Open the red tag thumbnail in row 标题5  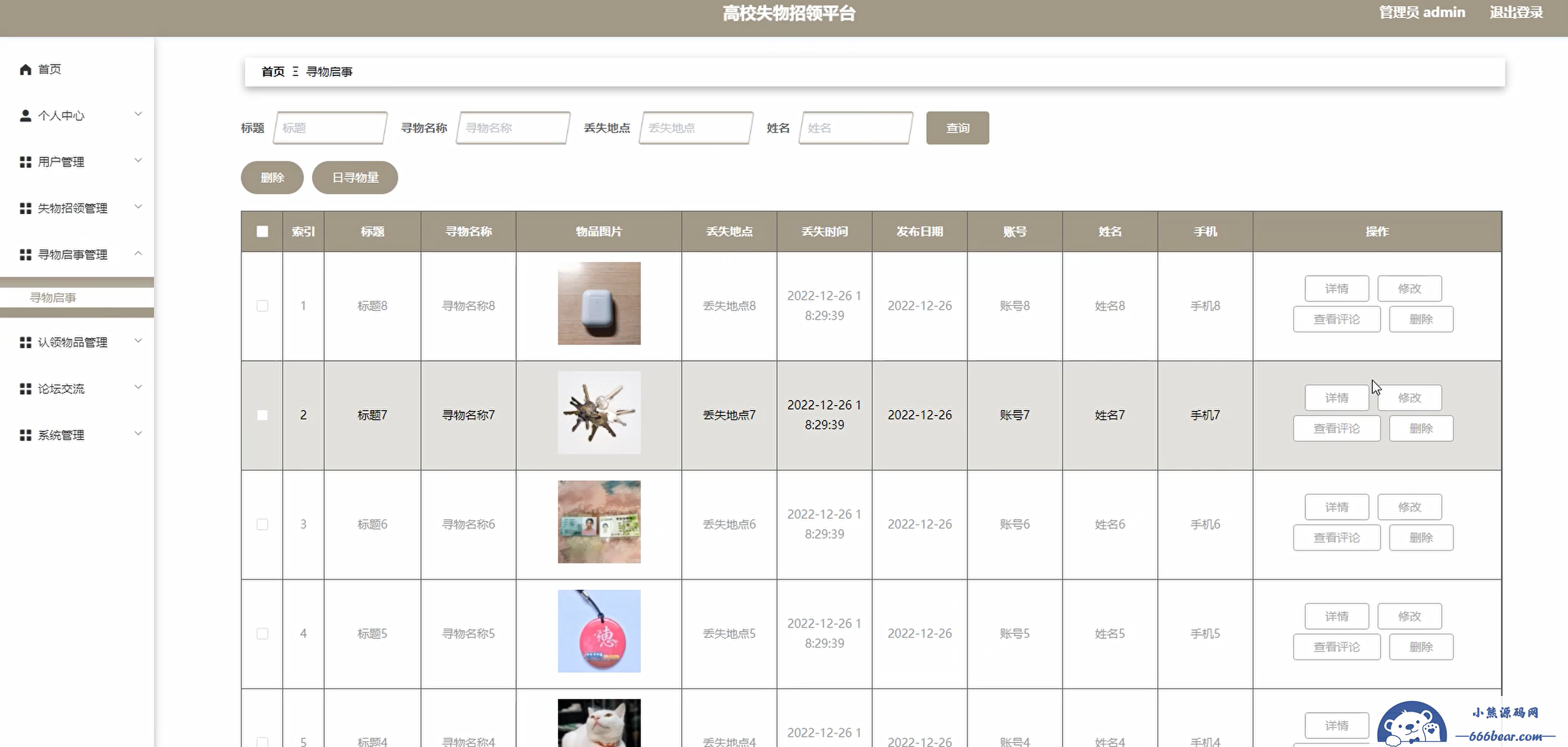[599, 631]
